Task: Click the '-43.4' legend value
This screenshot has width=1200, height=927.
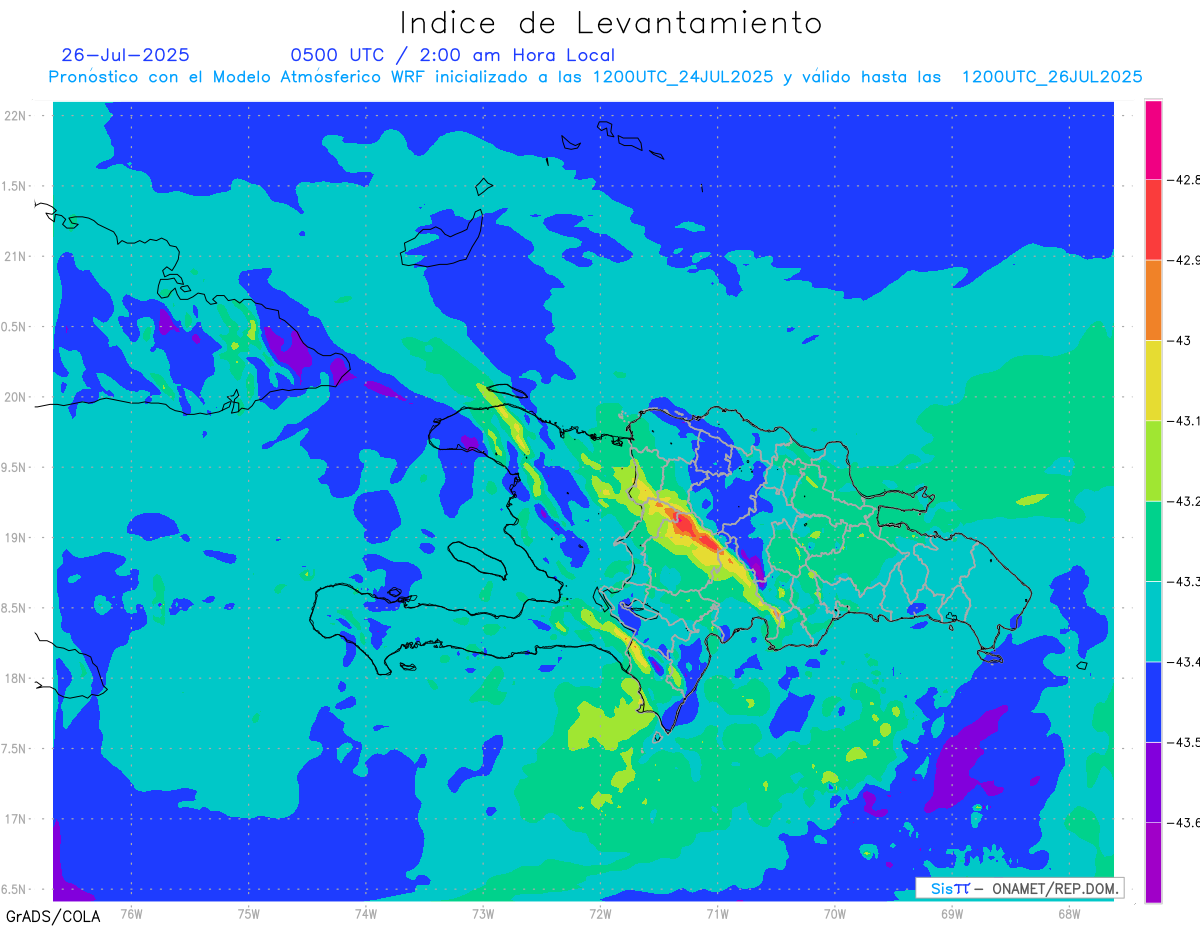Action: click(1185, 661)
